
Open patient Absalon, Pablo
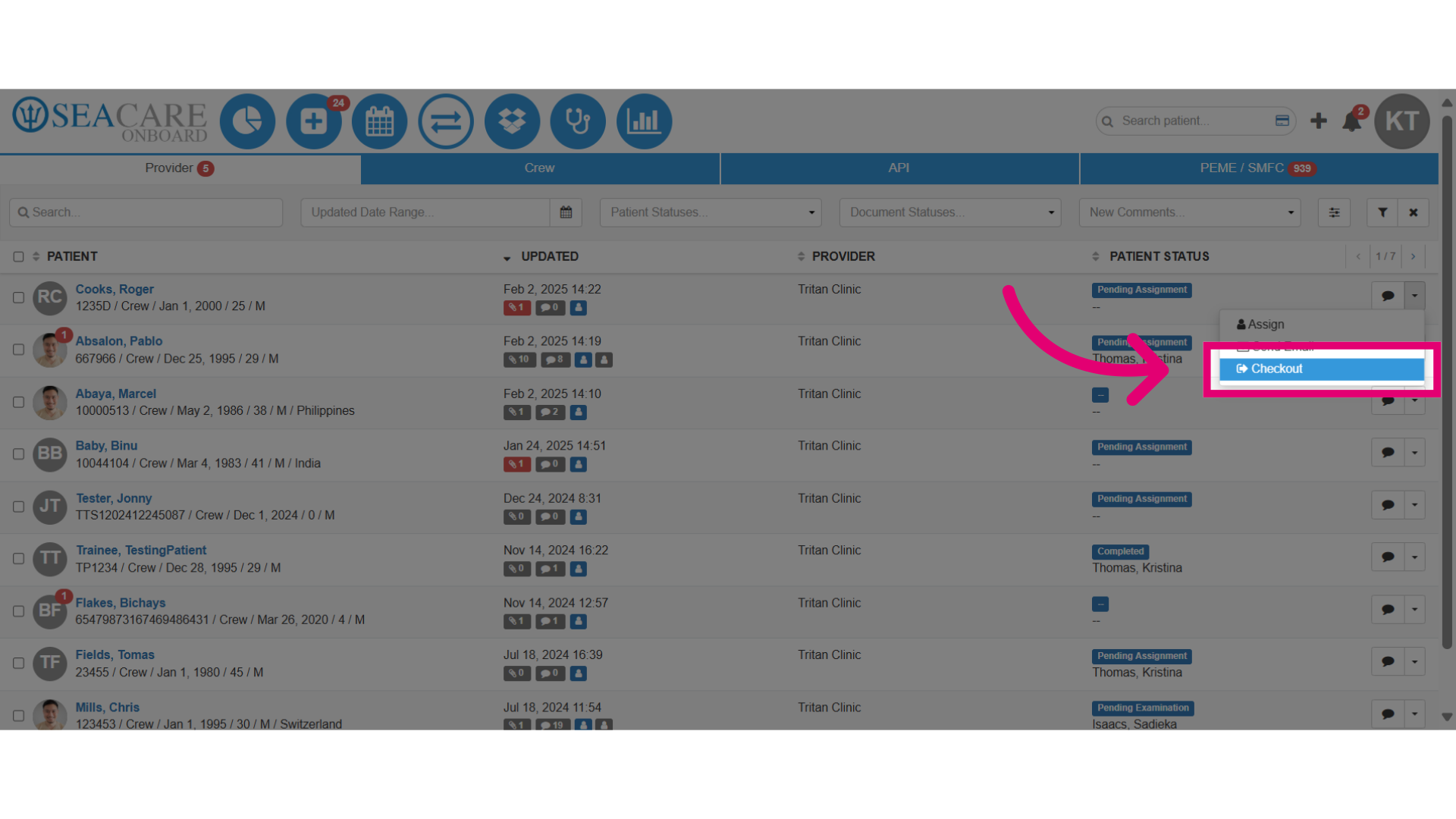(119, 341)
